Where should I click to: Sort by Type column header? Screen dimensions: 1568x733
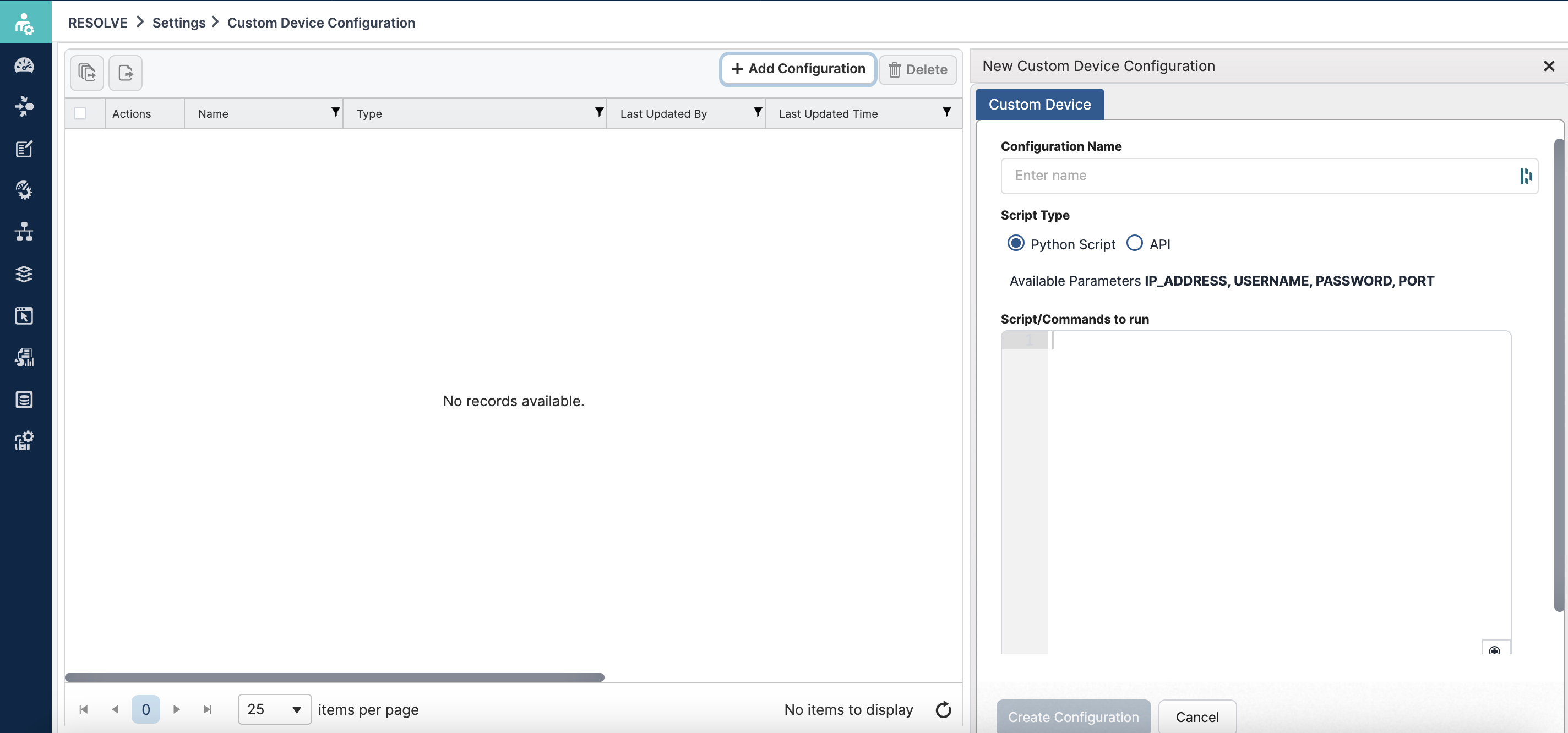tap(369, 113)
